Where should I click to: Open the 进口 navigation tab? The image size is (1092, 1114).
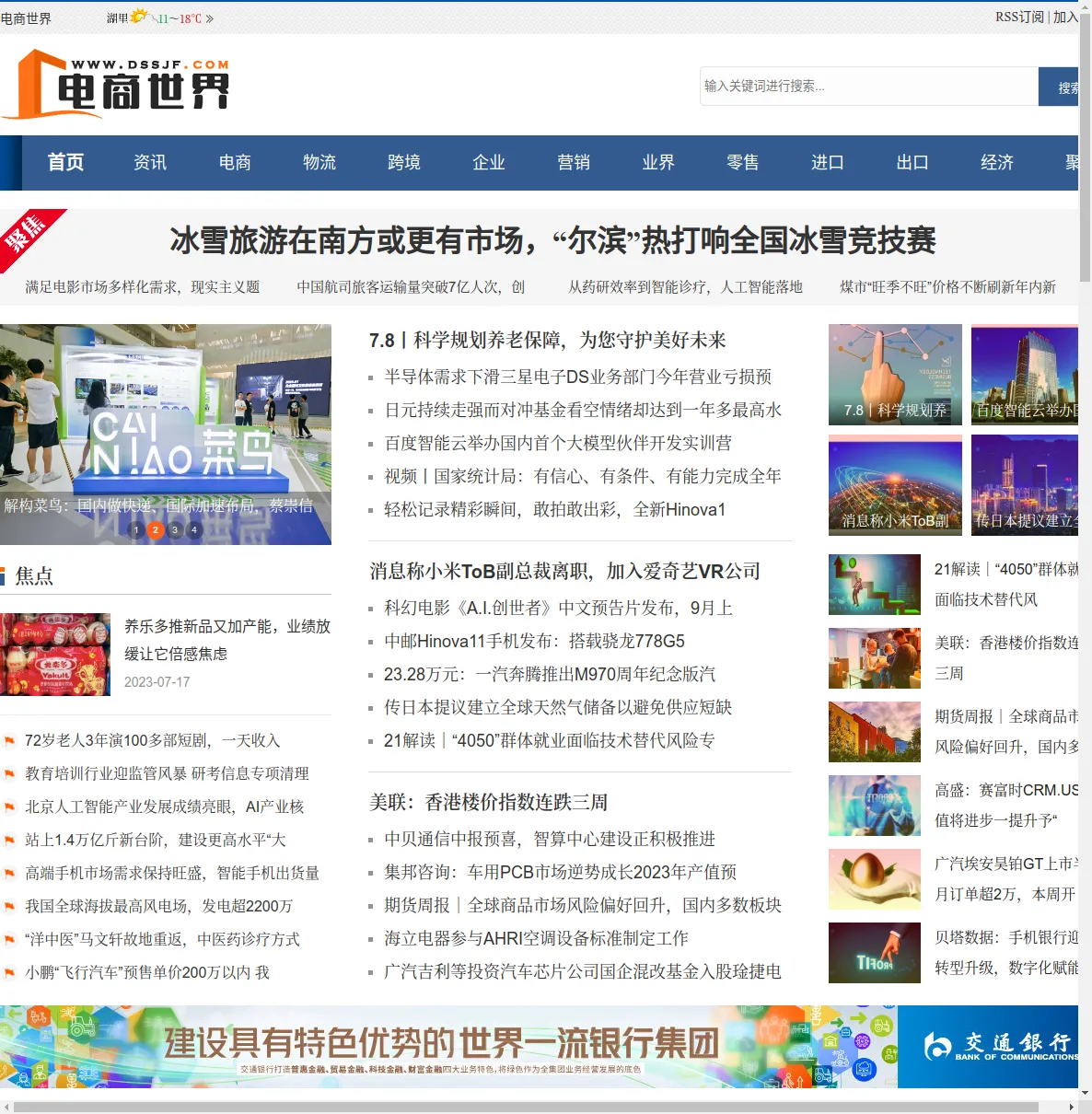[x=828, y=162]
